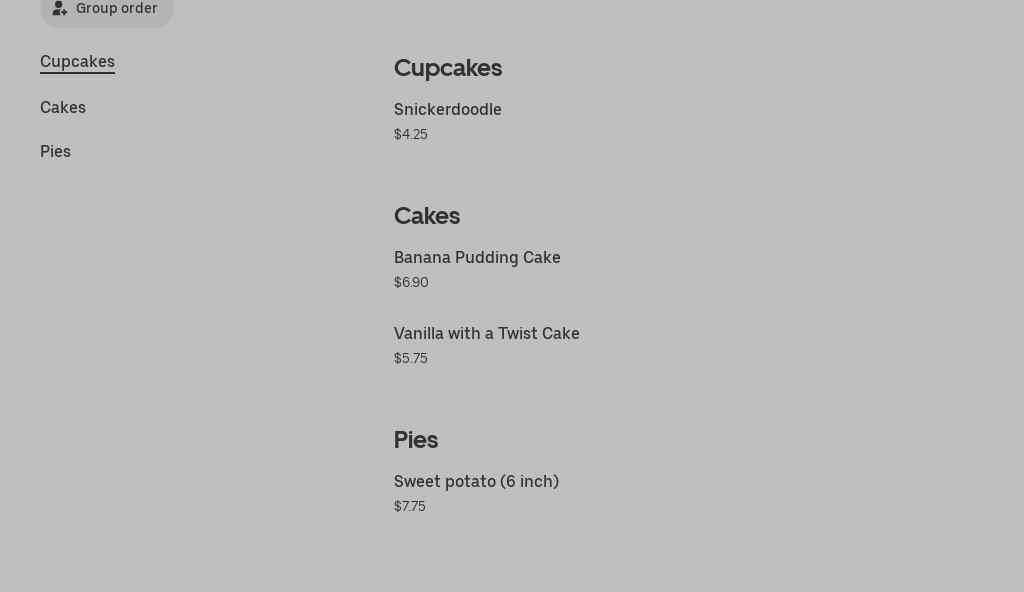Open the Sweet potato (6 inch) pie item
The width and height of the screenshot is (1024, 592).
point(476,481)
